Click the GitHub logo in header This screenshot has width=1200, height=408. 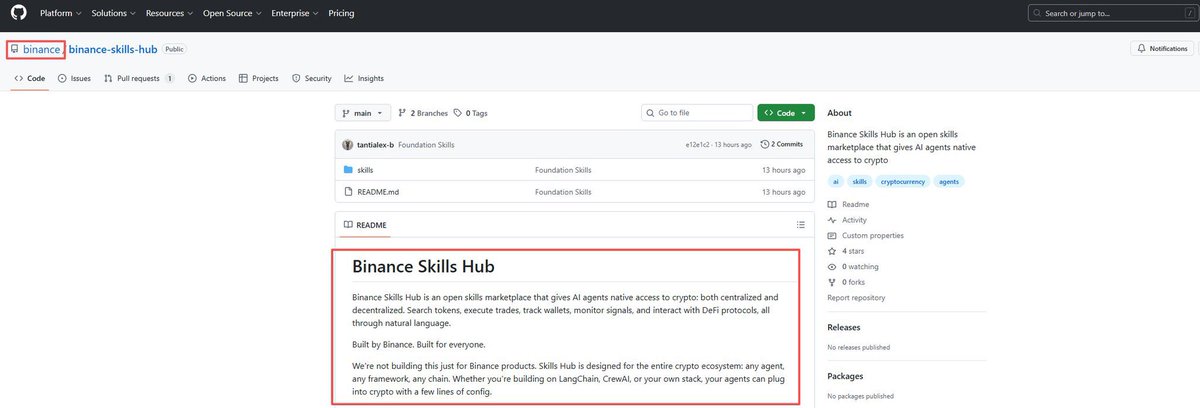19,14
